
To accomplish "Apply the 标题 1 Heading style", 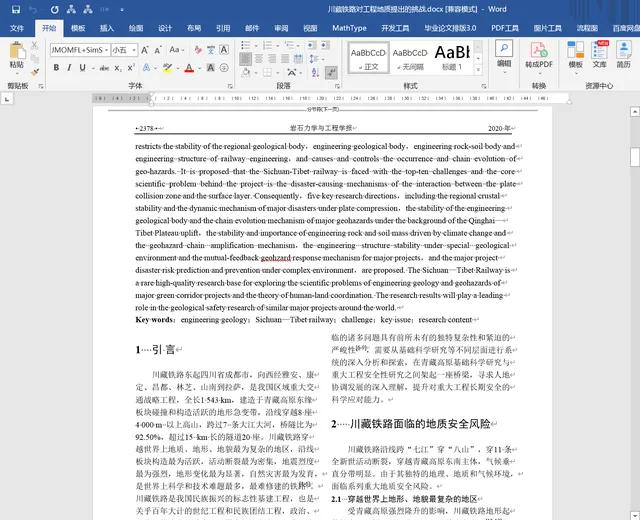I will 452,58.
